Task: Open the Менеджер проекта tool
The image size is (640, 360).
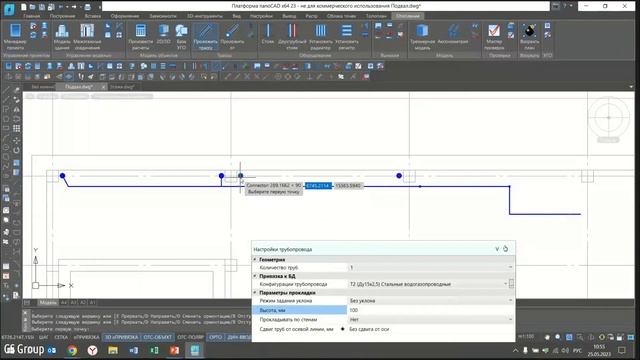Action: [x=16, y=36]
